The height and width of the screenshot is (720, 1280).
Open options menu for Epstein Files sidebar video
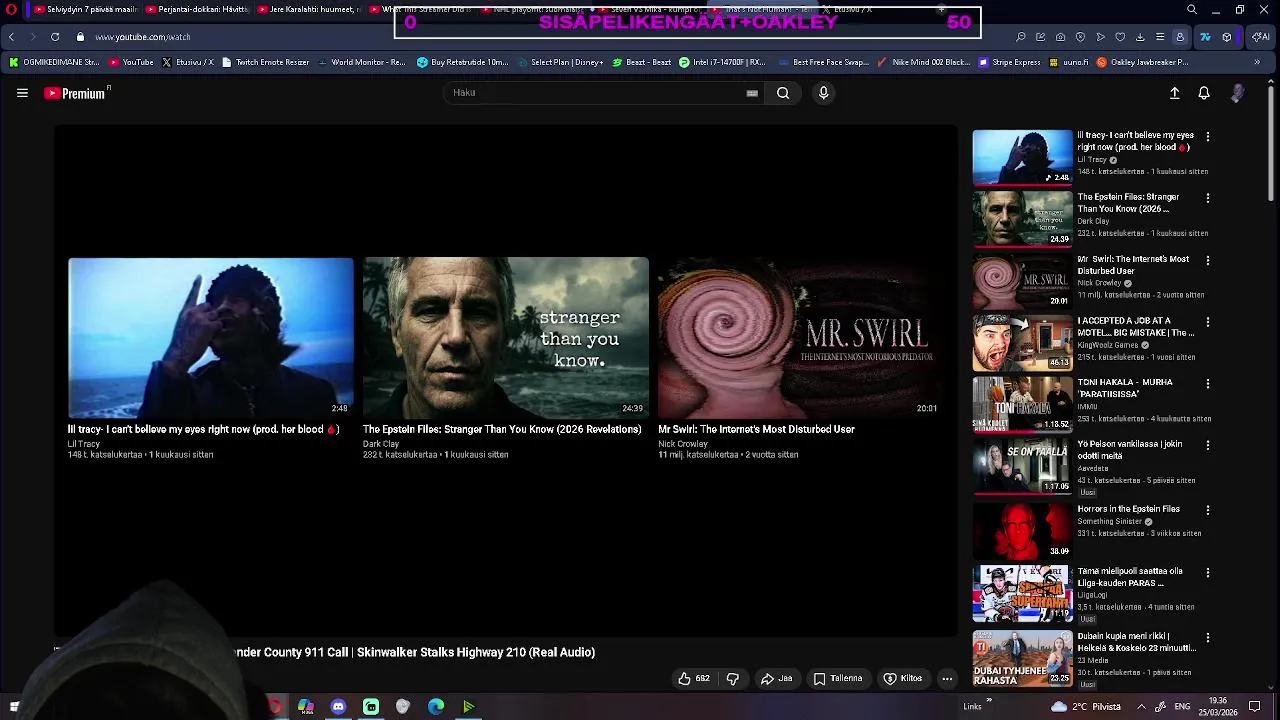pyautogui.click(x=1207, y=199)
